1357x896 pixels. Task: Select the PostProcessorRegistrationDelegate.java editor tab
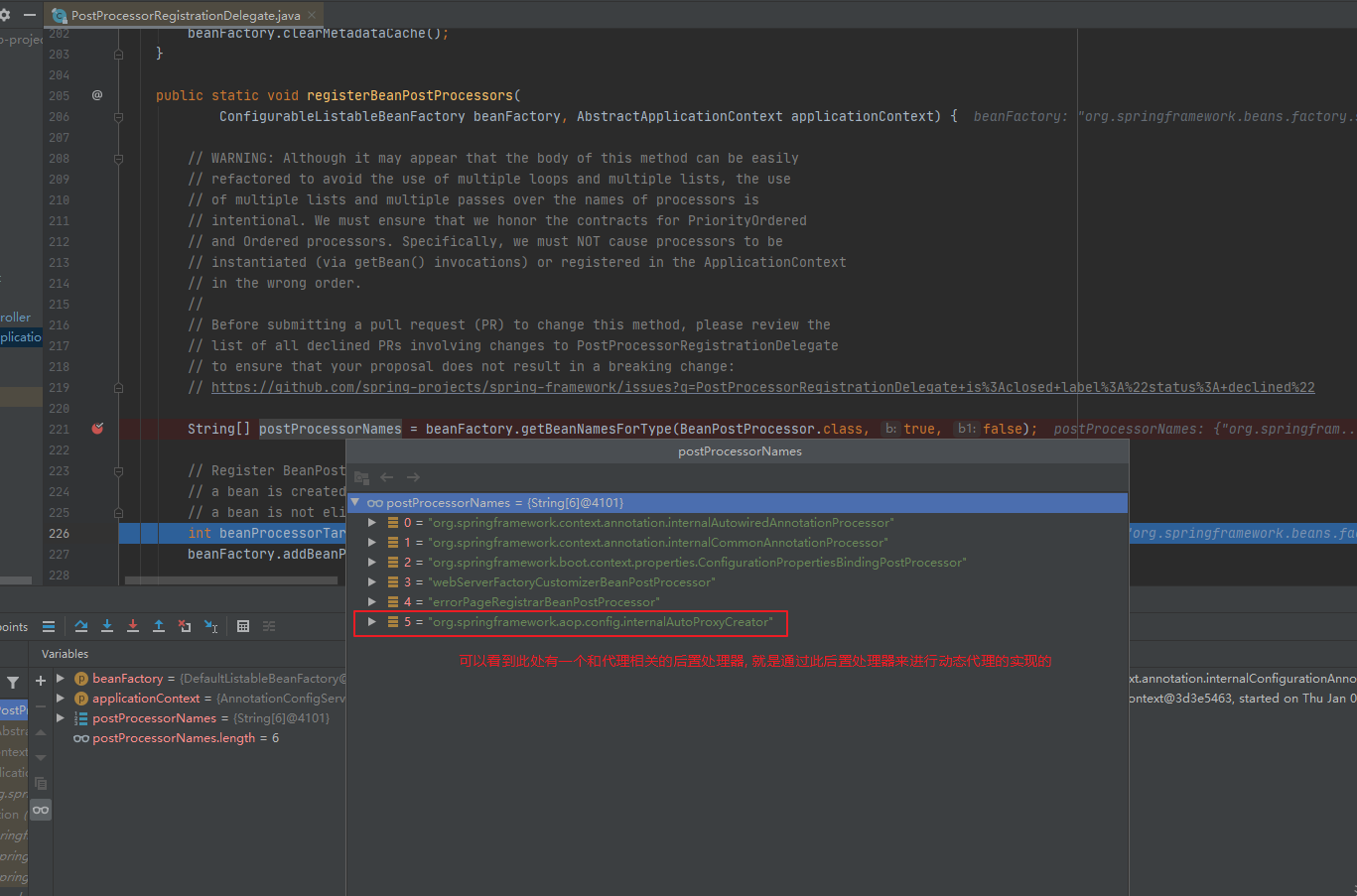186,15
